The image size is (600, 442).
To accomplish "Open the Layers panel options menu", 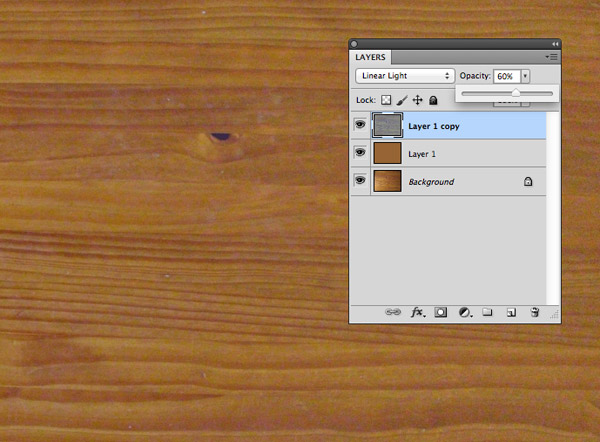I will click(x=551, y=58).
